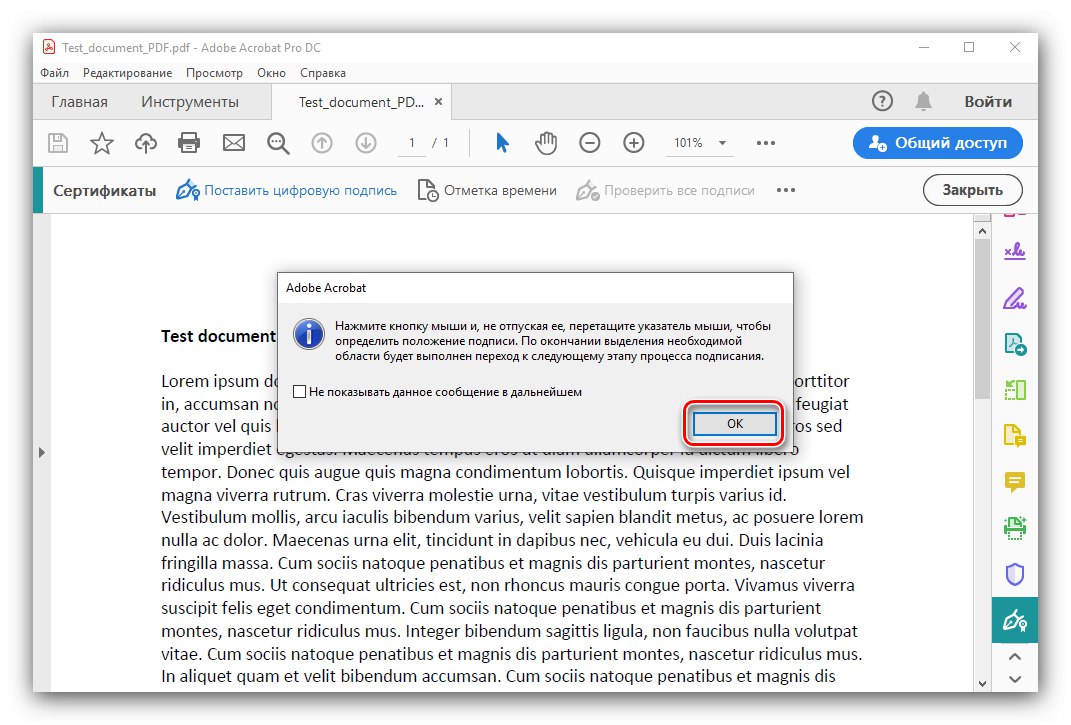Select the Test_document_PD... tab

tap(361, 102)
